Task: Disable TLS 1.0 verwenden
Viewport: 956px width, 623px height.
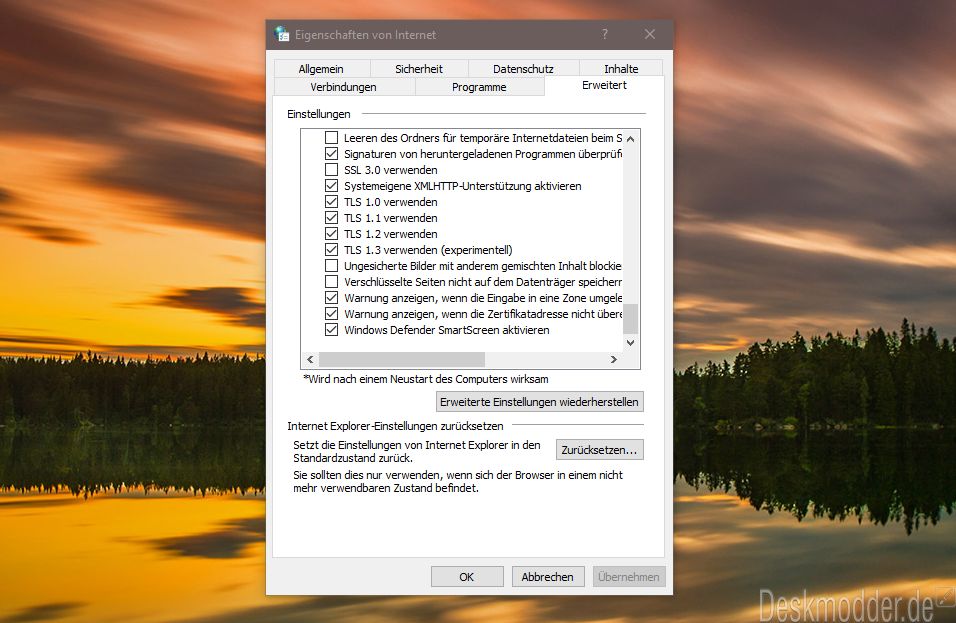Action: click(x=331, y=202)
